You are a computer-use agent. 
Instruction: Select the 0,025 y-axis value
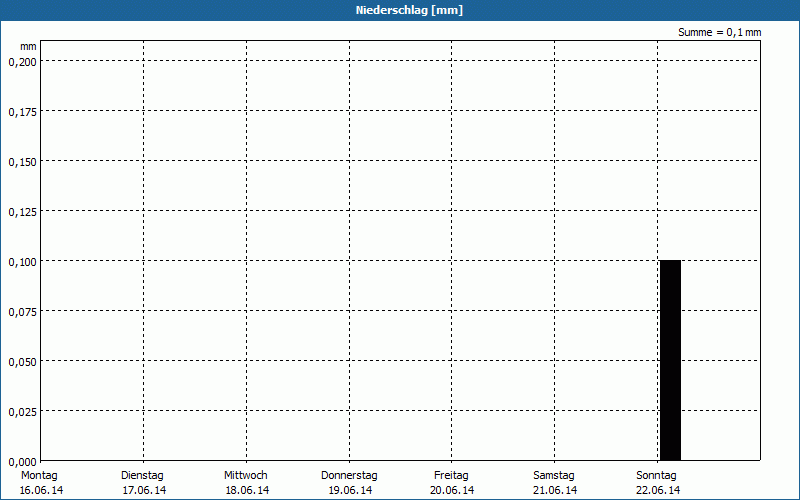pos(22,411)
